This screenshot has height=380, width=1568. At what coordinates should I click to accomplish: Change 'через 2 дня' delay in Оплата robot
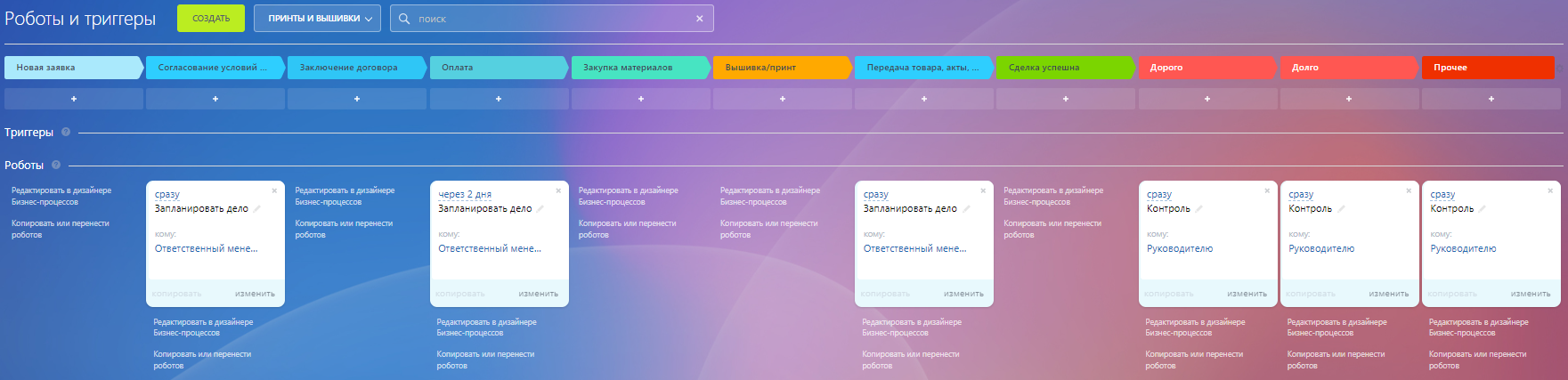(465, 194)
